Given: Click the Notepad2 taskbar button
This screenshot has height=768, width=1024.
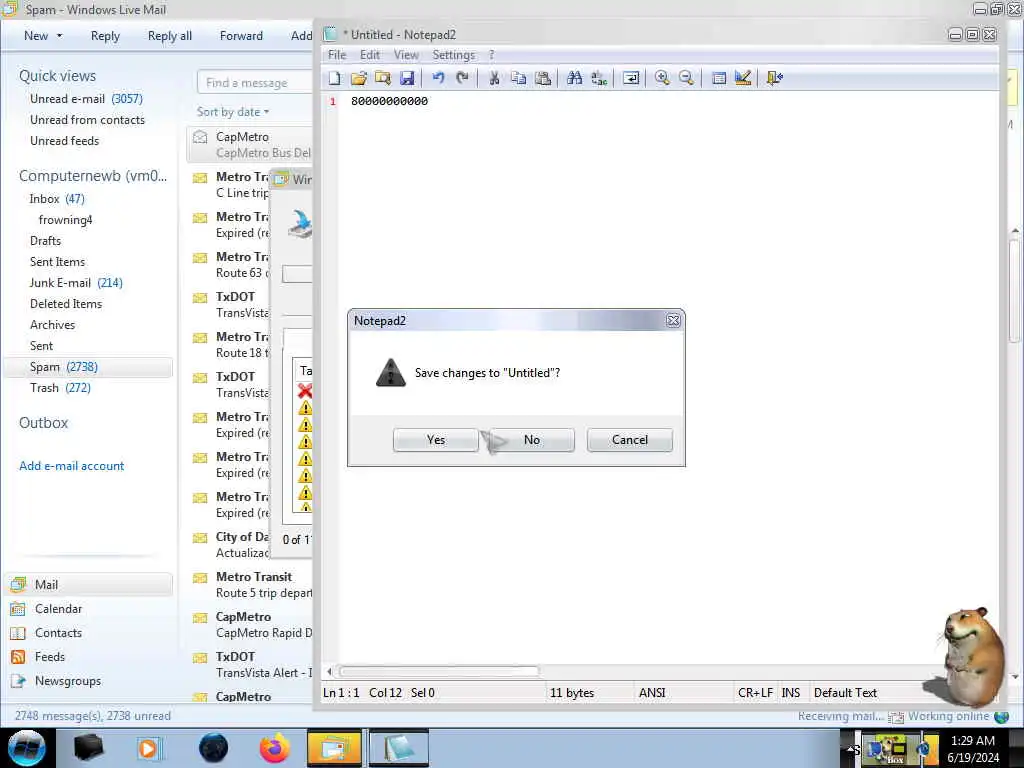Looking at the screenshot, I should click(x=398, y=748).
